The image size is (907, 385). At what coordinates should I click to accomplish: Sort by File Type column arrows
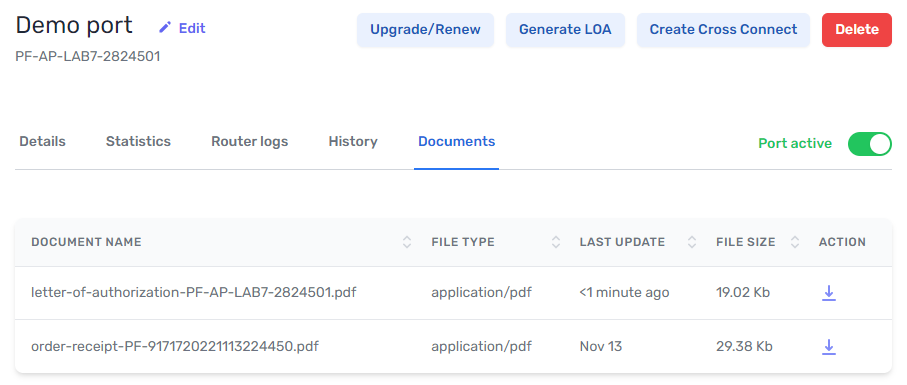pyautogui.click(x=556, y=242)
